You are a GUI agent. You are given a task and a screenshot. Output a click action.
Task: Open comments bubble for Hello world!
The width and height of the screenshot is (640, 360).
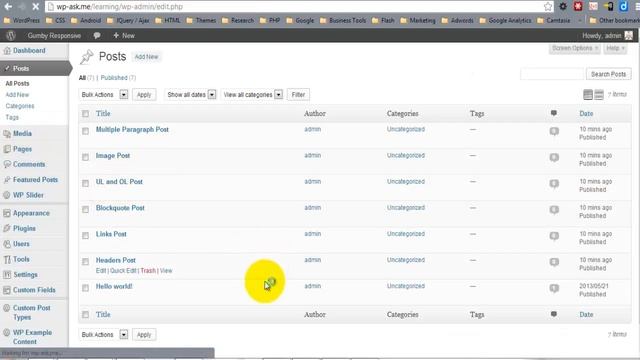point(554,288)
